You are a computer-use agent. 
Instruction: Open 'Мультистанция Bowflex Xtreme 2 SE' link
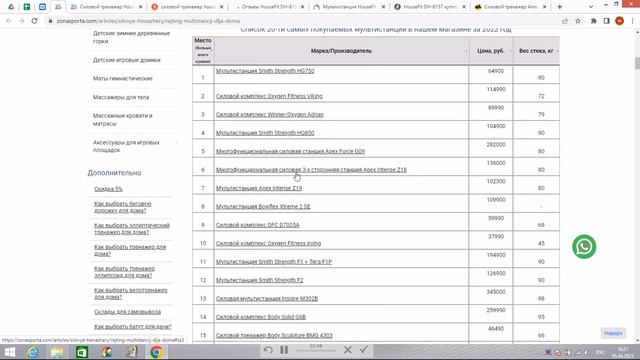click(263, 207)
